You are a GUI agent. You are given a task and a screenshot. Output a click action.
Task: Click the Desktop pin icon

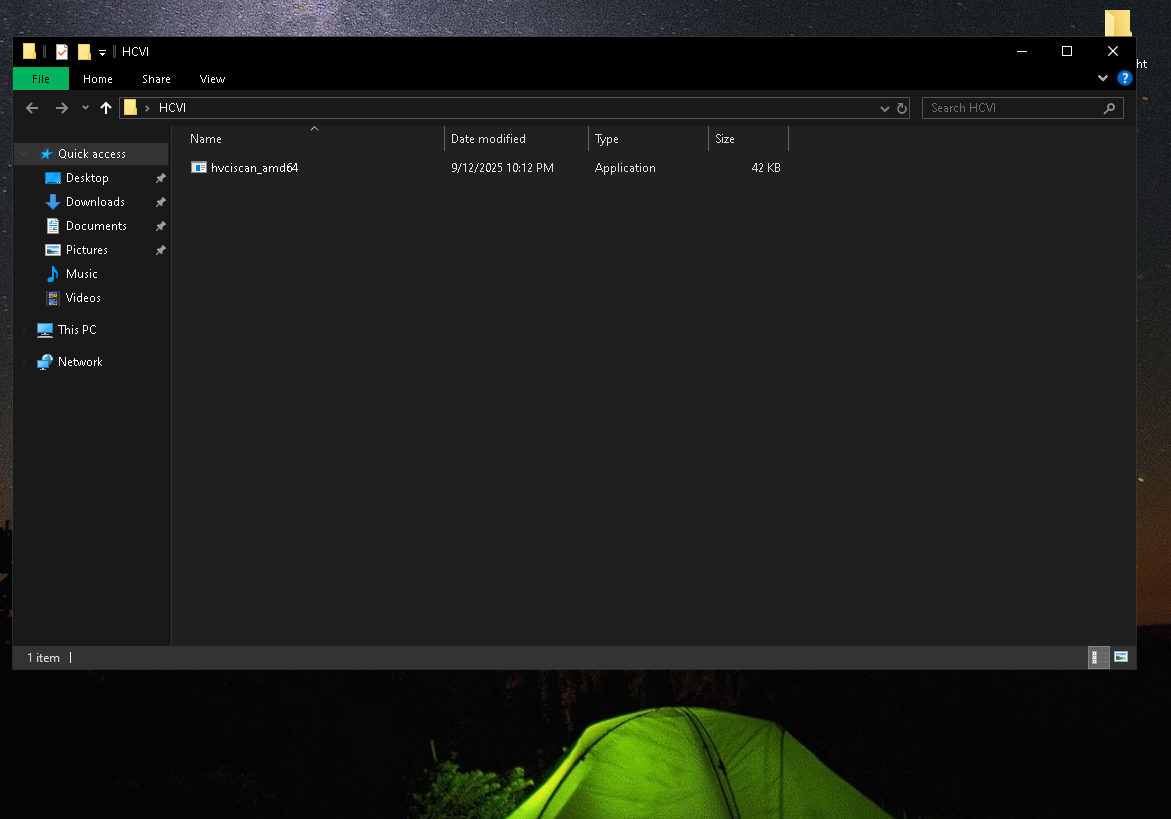click(x=160, y=178)
